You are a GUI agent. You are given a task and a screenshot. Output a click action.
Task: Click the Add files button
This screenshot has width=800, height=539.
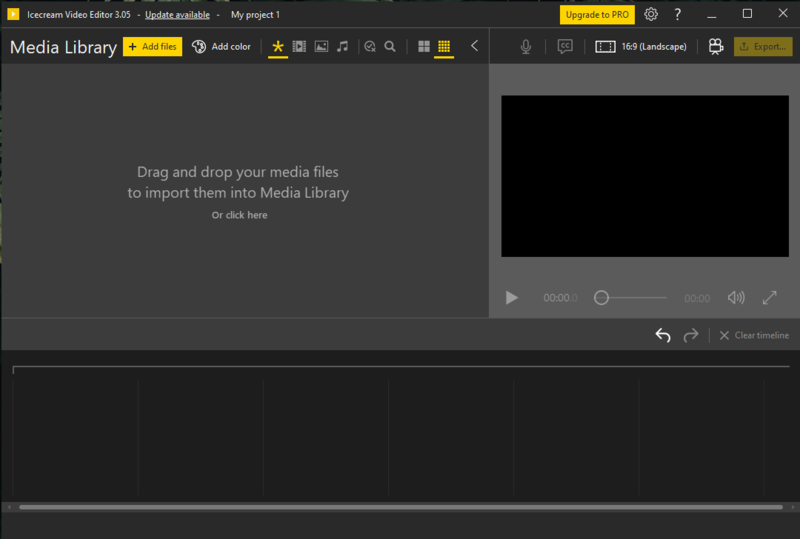[152, 46]
